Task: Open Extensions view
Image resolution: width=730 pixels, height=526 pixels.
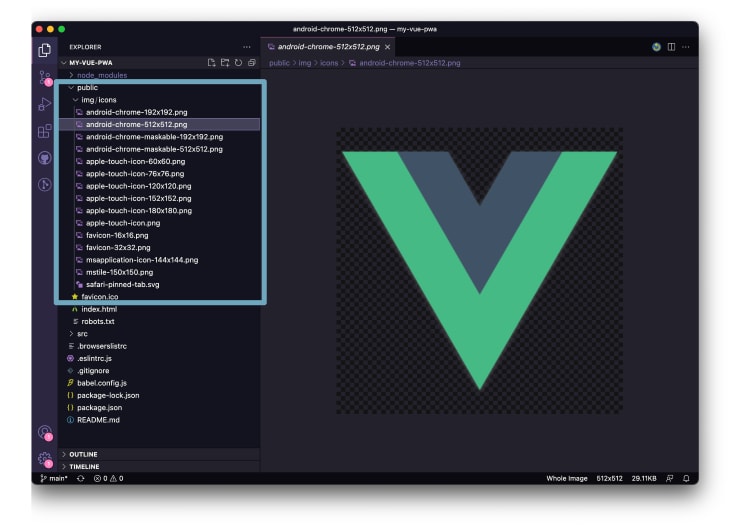Action: pos(45,131)
